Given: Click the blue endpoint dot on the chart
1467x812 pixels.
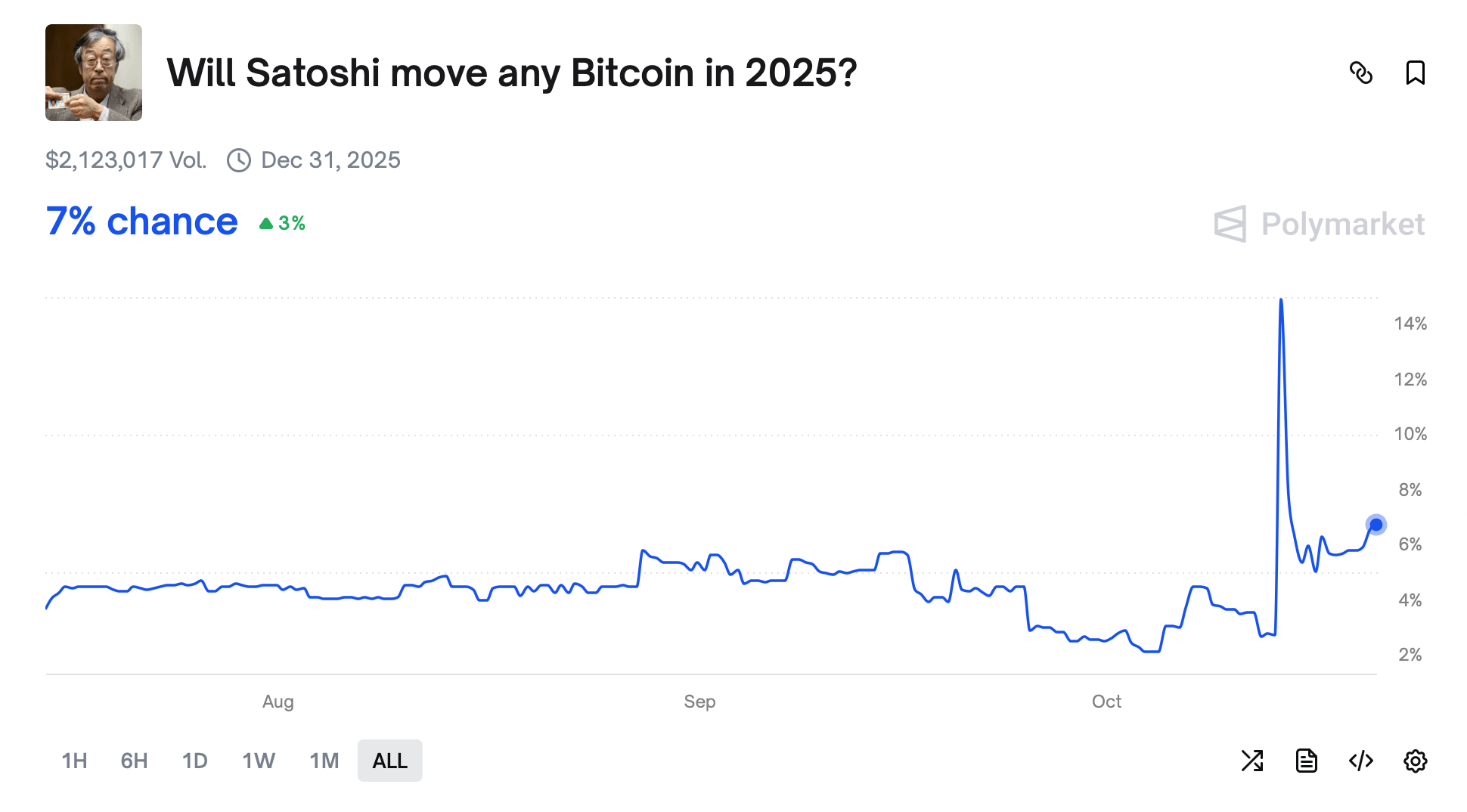Looking at the screenshot, I should 1376,524.
